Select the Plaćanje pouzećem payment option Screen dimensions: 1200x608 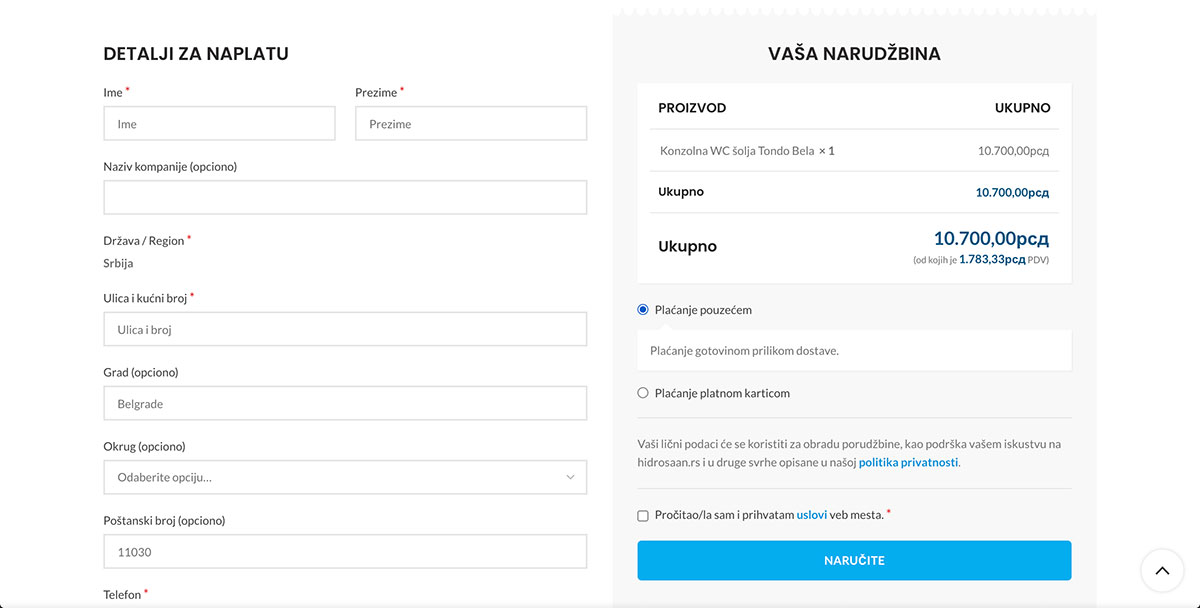pos(643,310)
